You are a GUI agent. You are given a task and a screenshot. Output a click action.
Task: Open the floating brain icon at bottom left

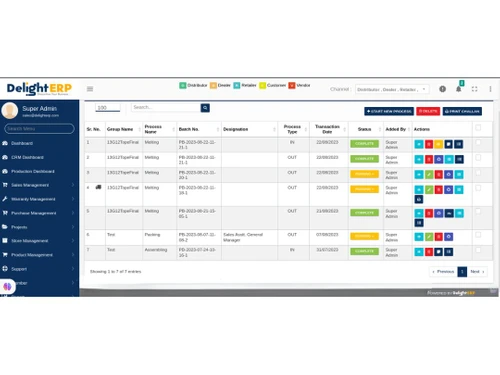[x=7, y=286]
